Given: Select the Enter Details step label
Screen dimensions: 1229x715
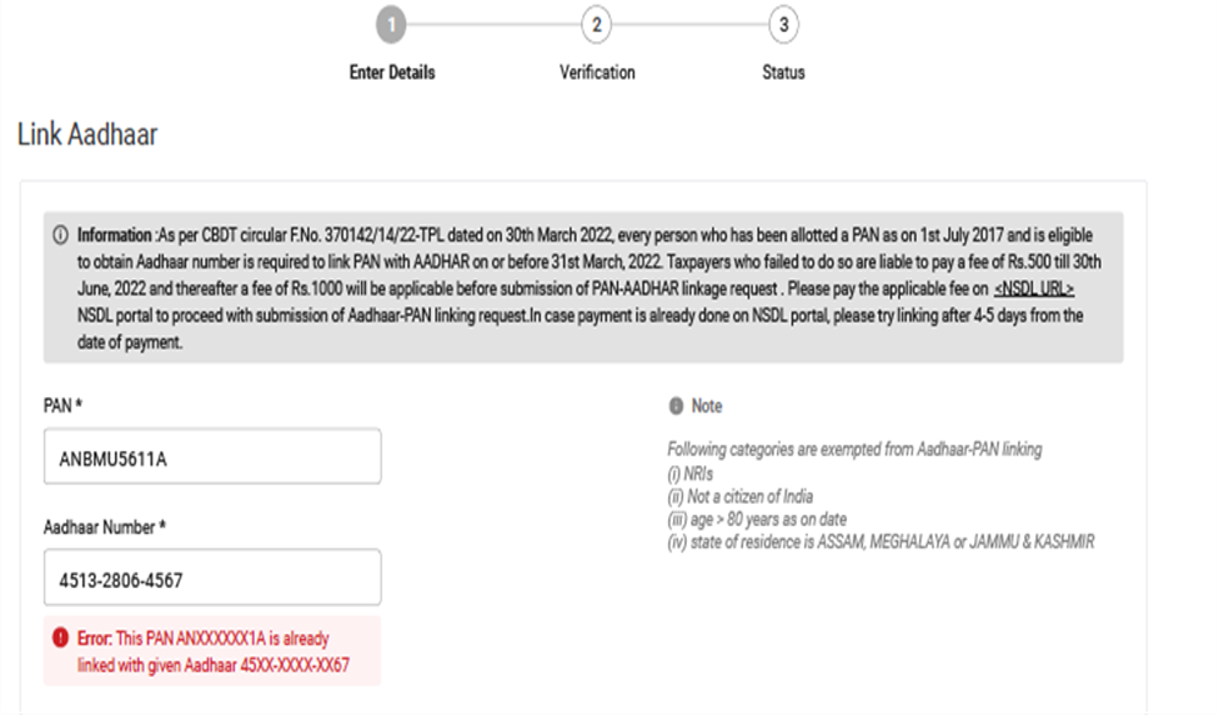Looking at the screenshot, I should click(392, 72).
